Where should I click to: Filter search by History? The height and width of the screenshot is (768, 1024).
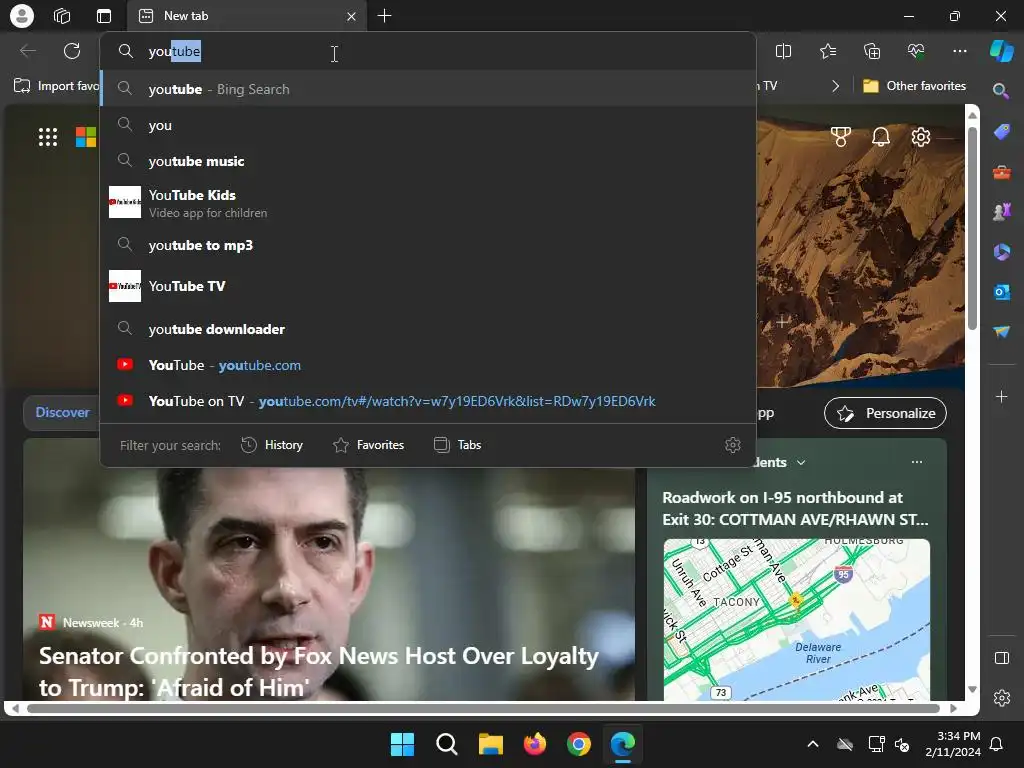pyautogui.click(x=272, y=445)
